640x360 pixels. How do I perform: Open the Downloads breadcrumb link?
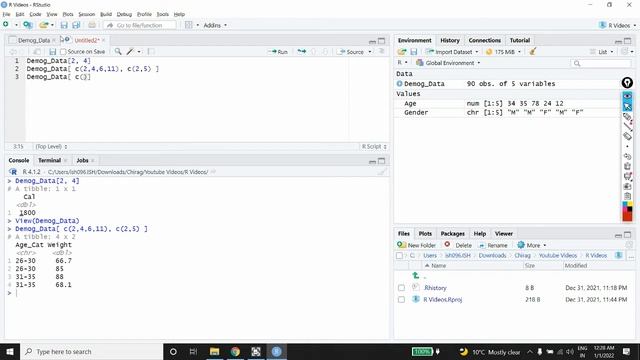pos(492,256)
